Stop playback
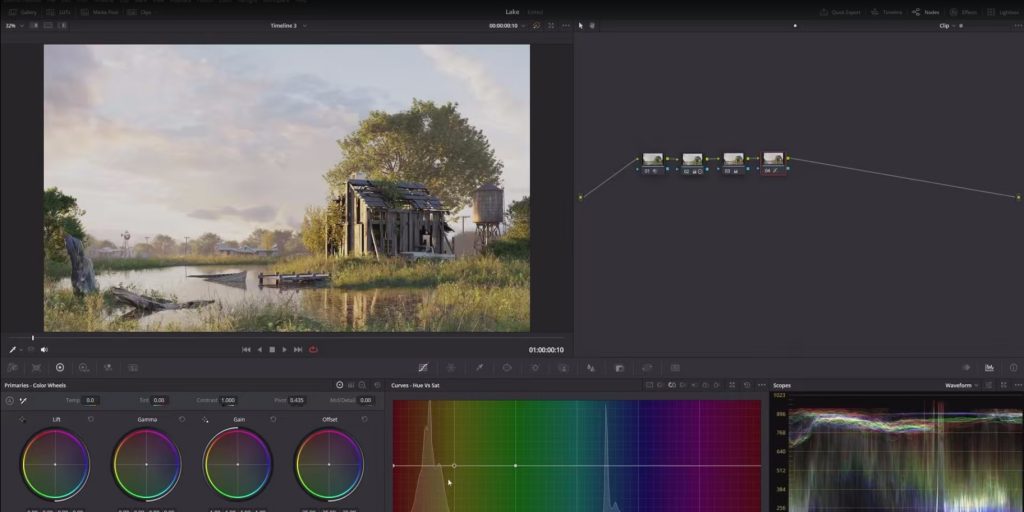 272,349
